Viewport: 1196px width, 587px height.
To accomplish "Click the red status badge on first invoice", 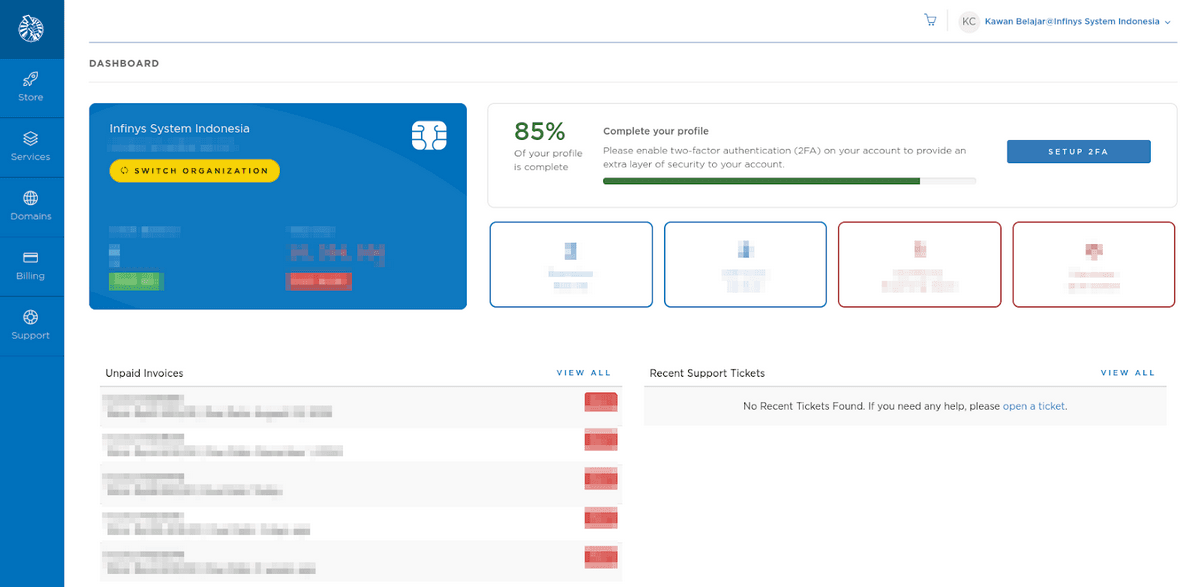I will coord(600,401).
